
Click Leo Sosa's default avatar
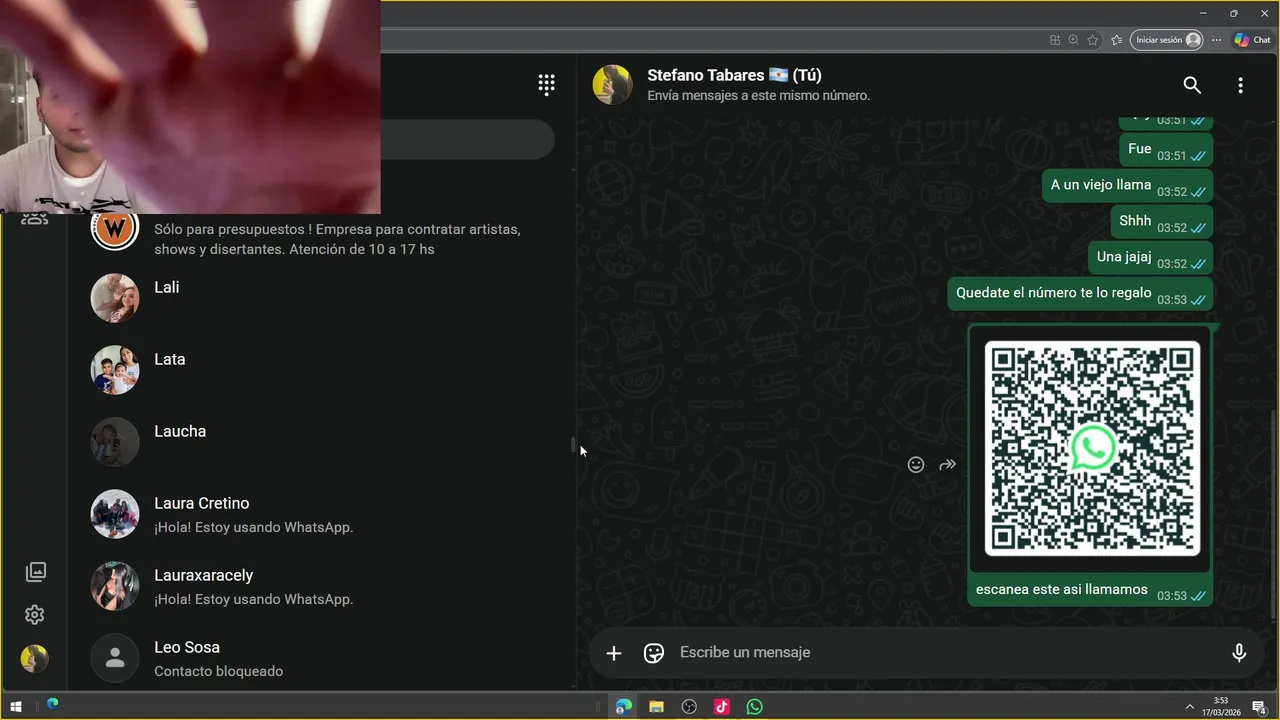click(115, 658)
